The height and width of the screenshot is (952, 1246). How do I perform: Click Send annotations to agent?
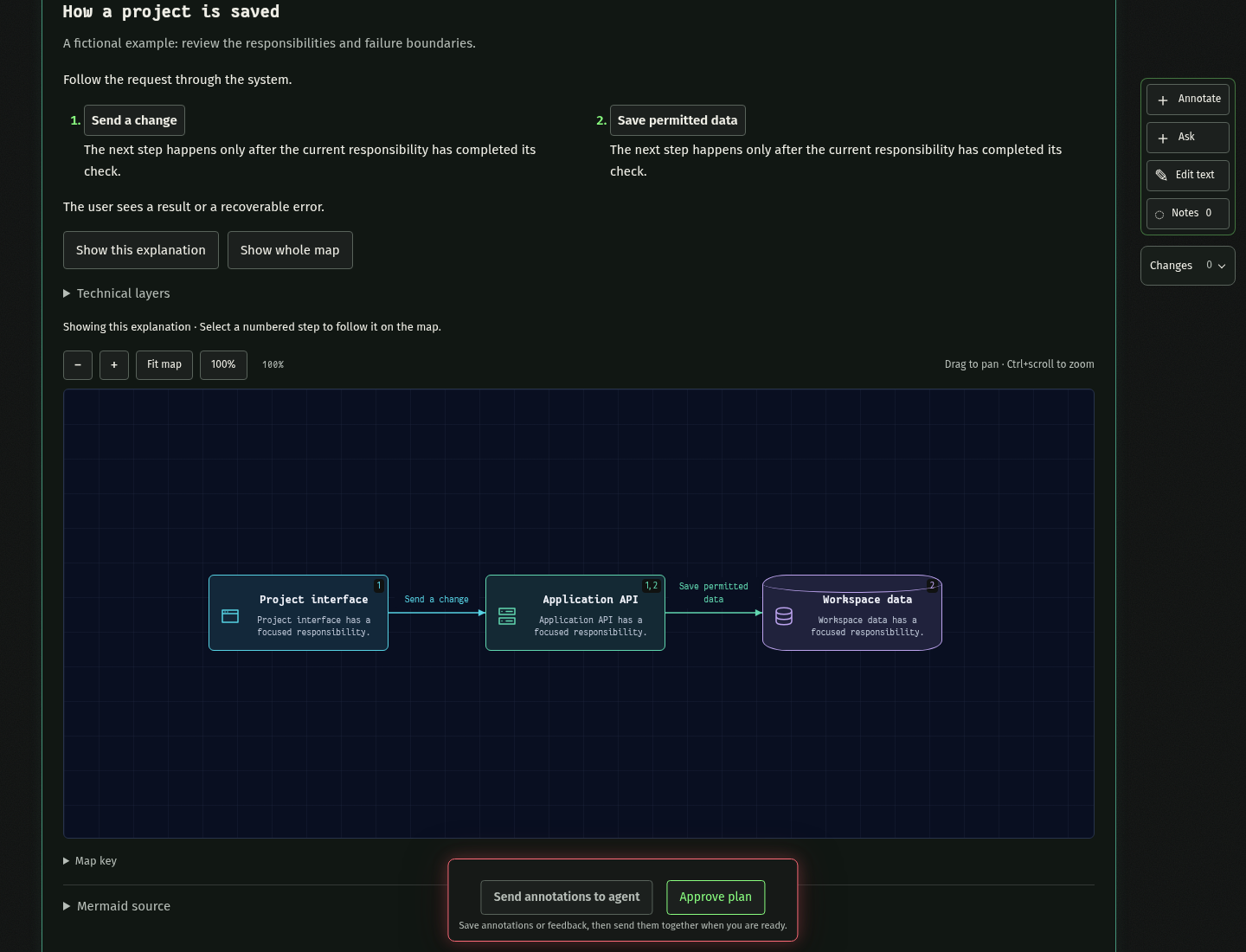(x=567, y=897)
